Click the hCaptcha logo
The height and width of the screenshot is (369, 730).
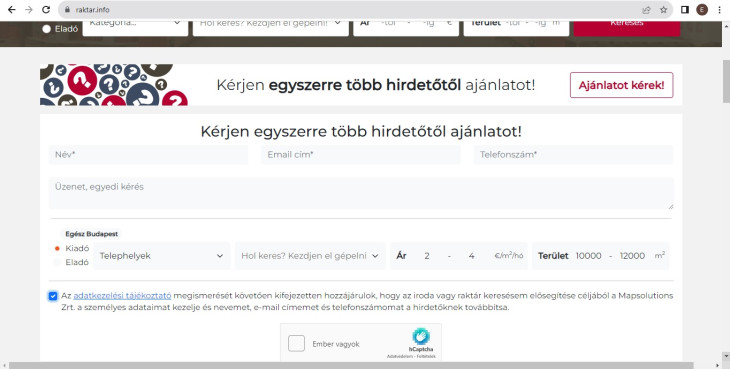coord(421,336)
